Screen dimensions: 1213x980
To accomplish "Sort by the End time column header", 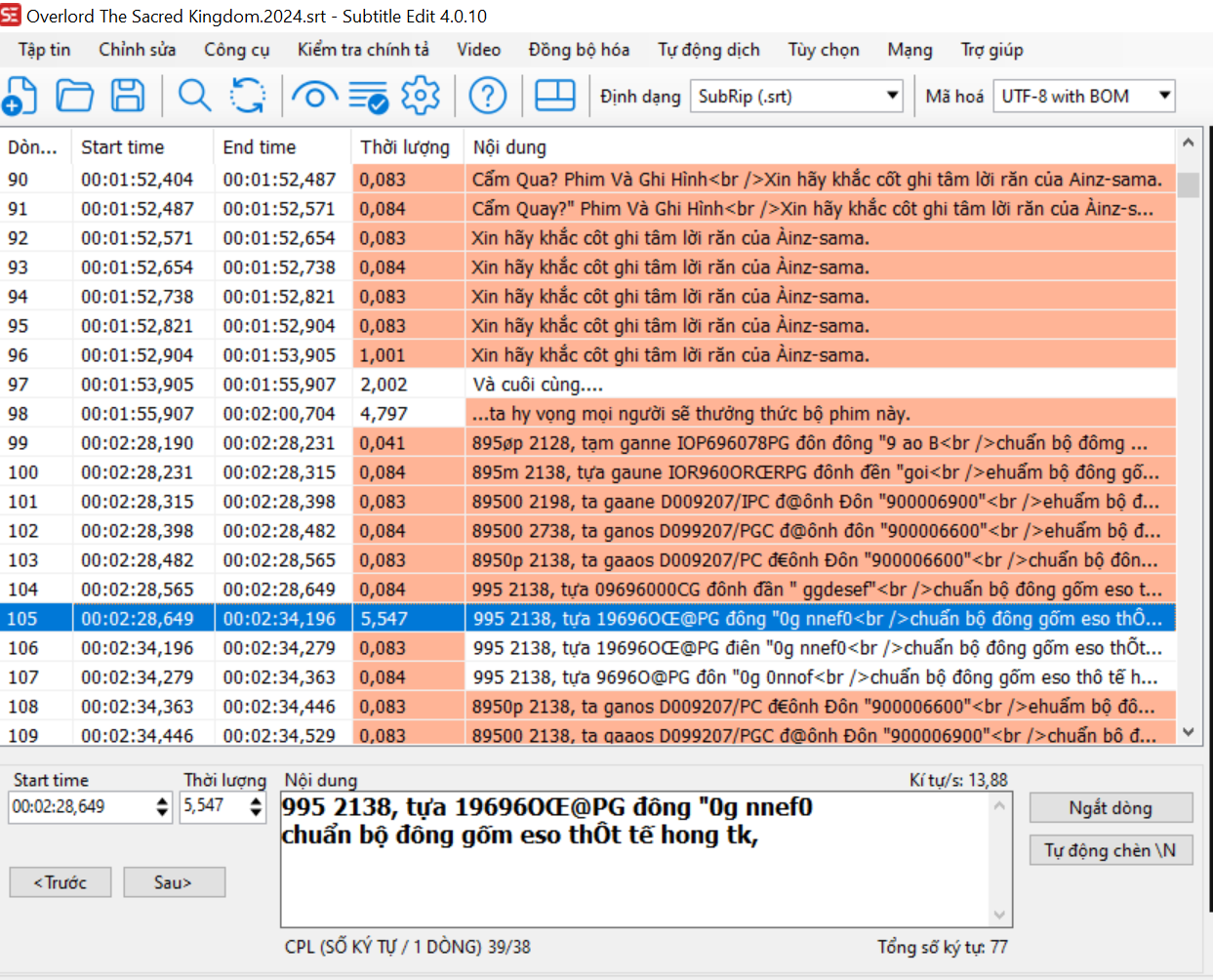I will coord(282,147).
